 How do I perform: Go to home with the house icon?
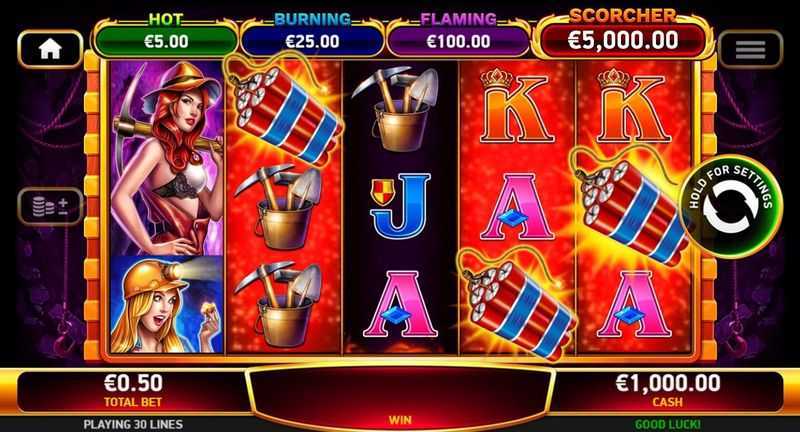50,49
